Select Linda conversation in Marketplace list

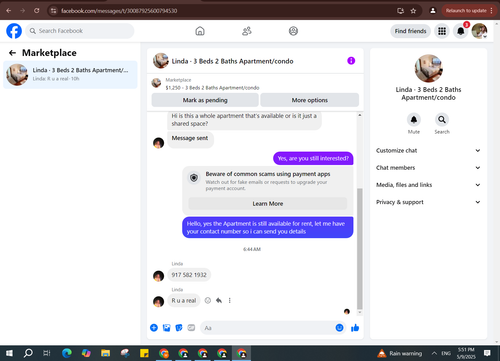point(70,74)
